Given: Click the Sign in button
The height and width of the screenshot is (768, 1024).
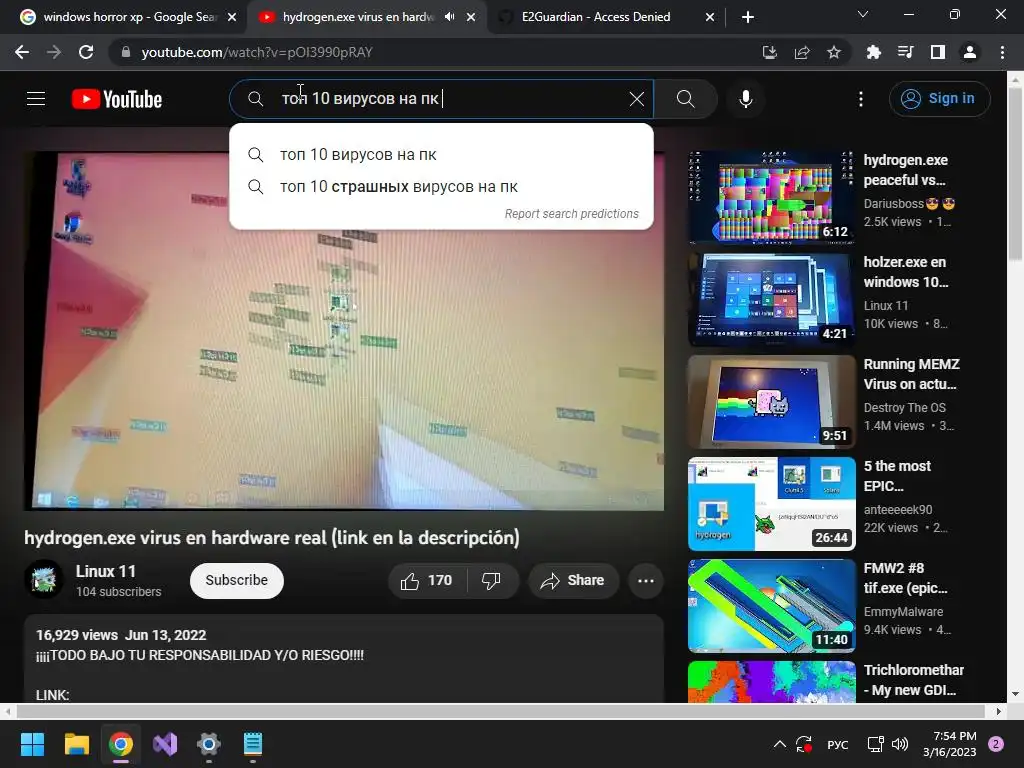Looking at the screenshot, I should coord(939,99).
